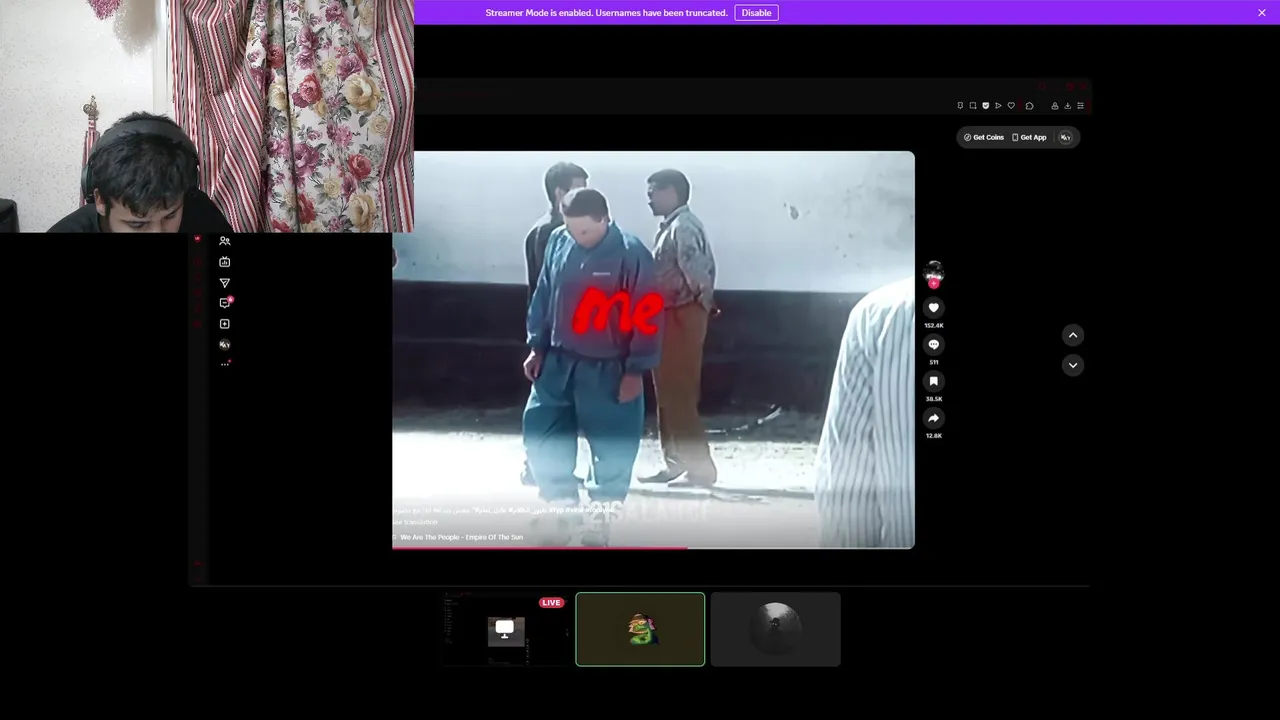This screenshot has height=720, width=1280.
Task: Open the Activity inbox icon with notification badge
Action: pos(225,303)
